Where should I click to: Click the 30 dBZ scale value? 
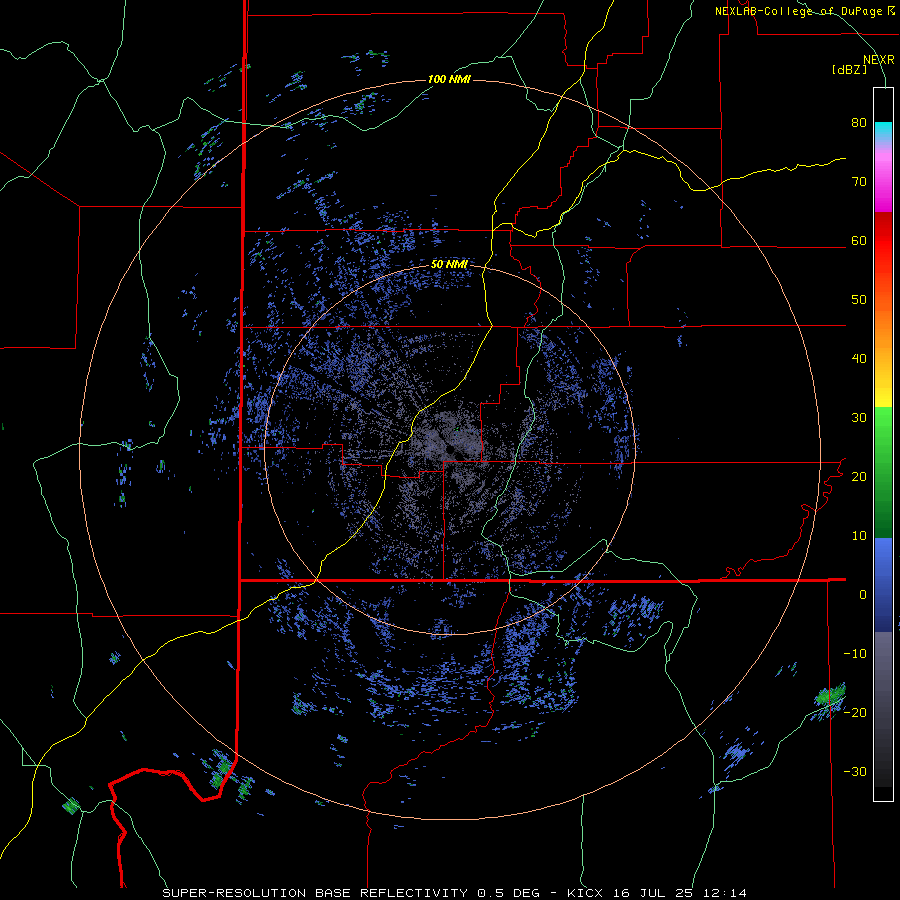tap(859, 418)
